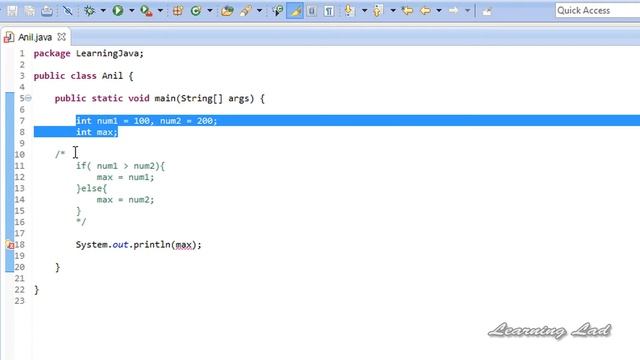Select the Anil.java editor tab

(x=35, y=37)
